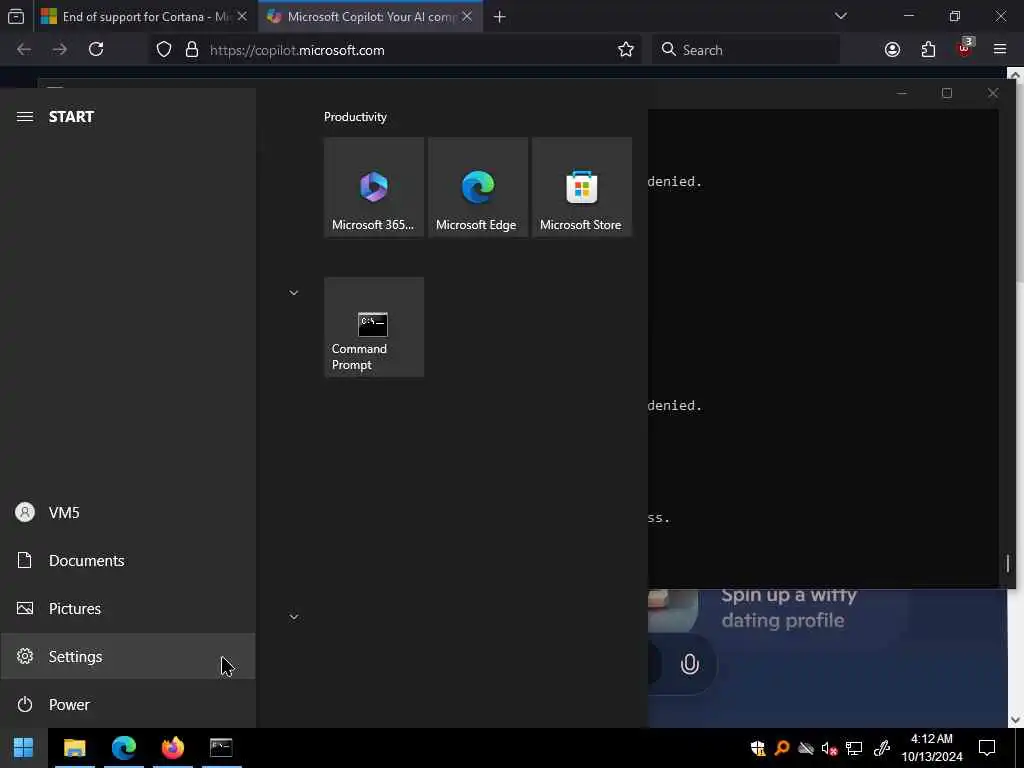Open the Power options menu

coord(128,705)
